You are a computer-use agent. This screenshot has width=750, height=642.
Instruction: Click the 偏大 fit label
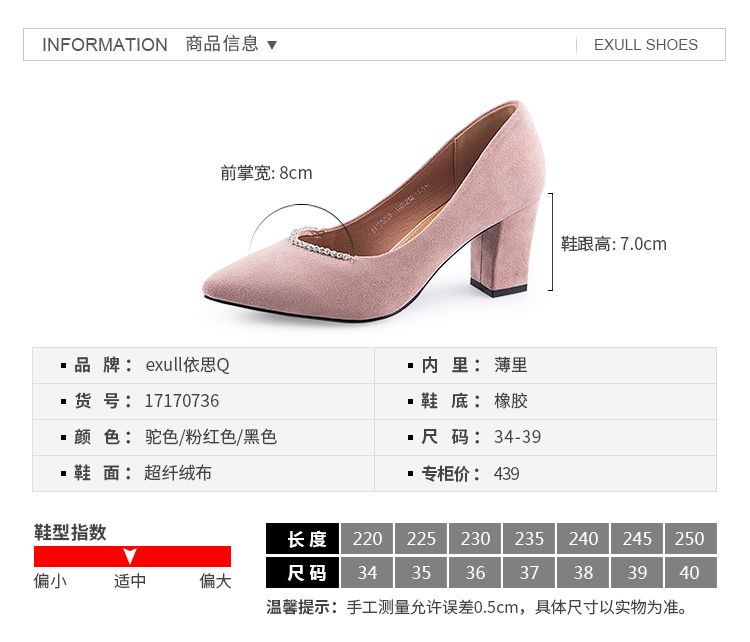[x=215, y=581]
